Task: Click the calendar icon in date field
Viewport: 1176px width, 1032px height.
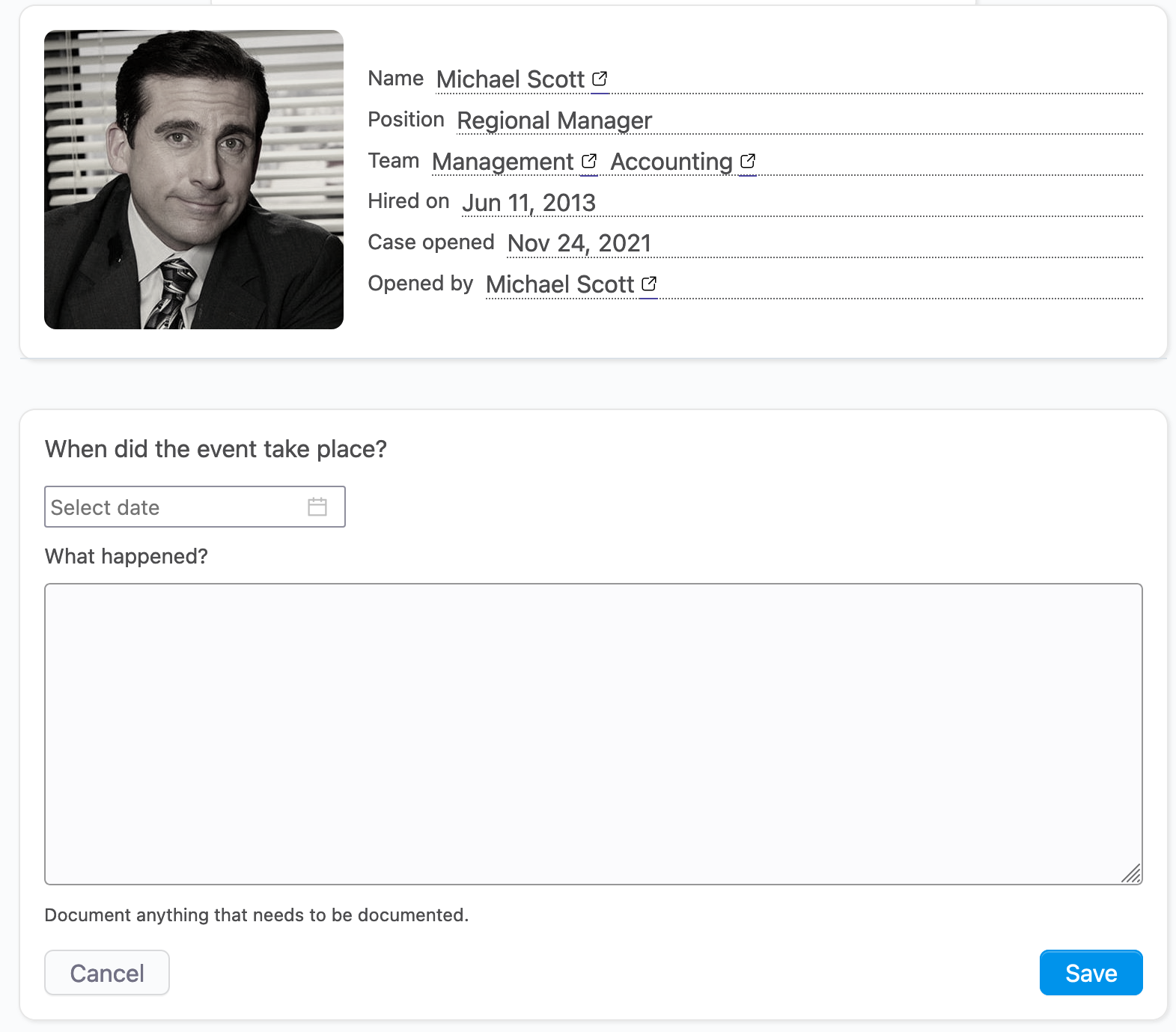Action: pos(317,507)
